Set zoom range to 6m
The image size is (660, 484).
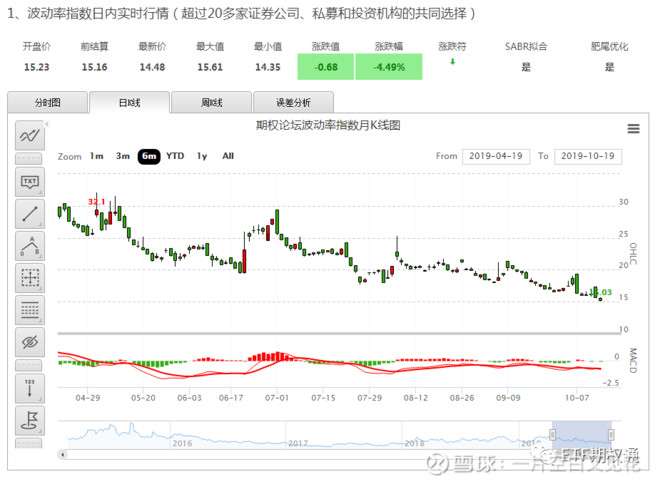149,156
